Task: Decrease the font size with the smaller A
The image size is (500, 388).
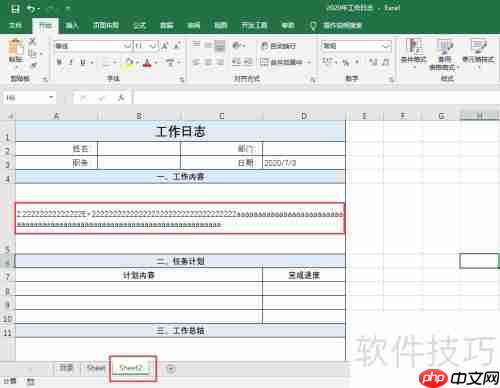Action: (x=177, y=46)
